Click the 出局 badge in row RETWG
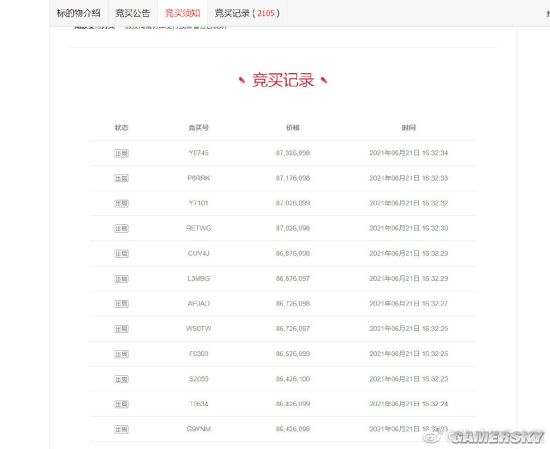 click(121, 228)
